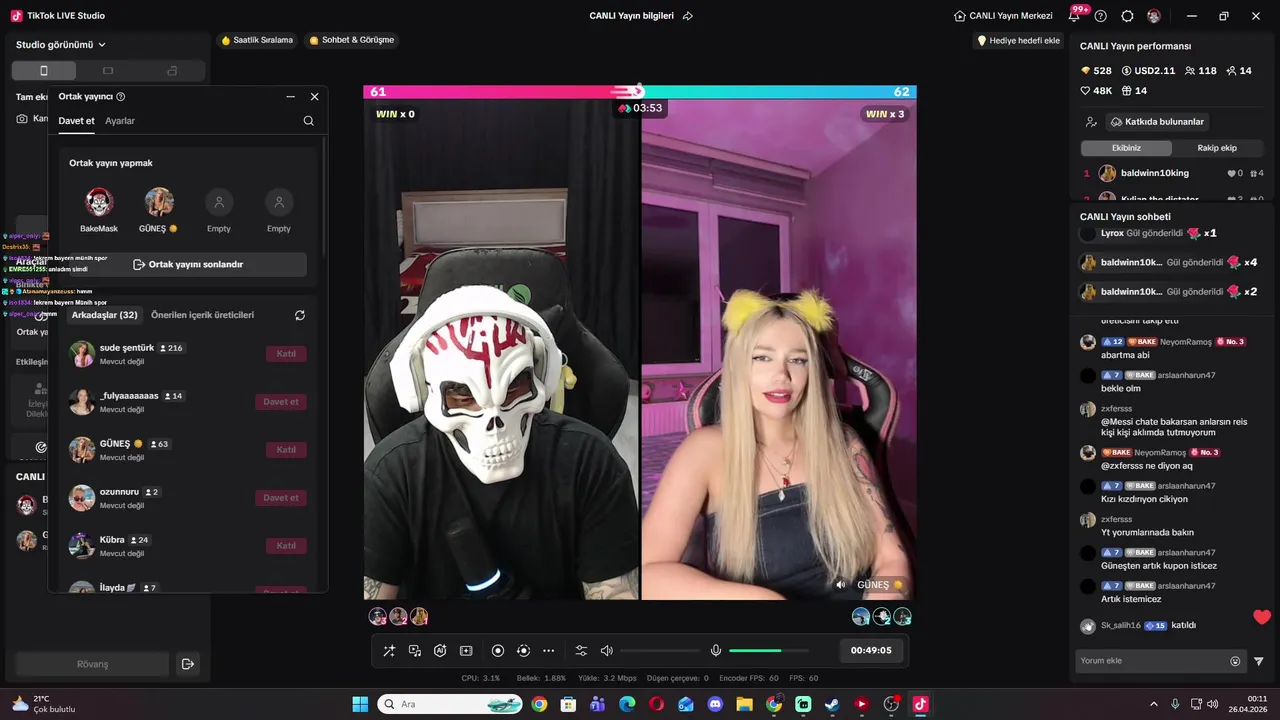
Task: Open the three-dot more options menu
Action: (x=548, y=651)
